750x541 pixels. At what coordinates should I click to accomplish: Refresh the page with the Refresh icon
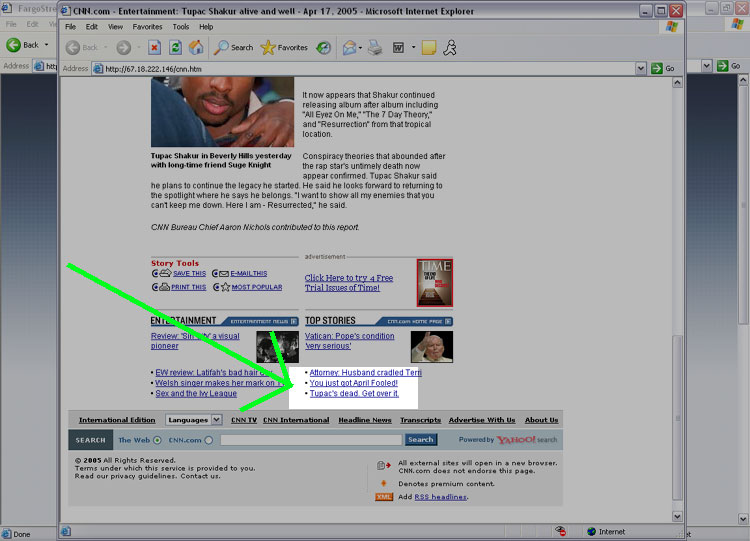pos(175,47)
